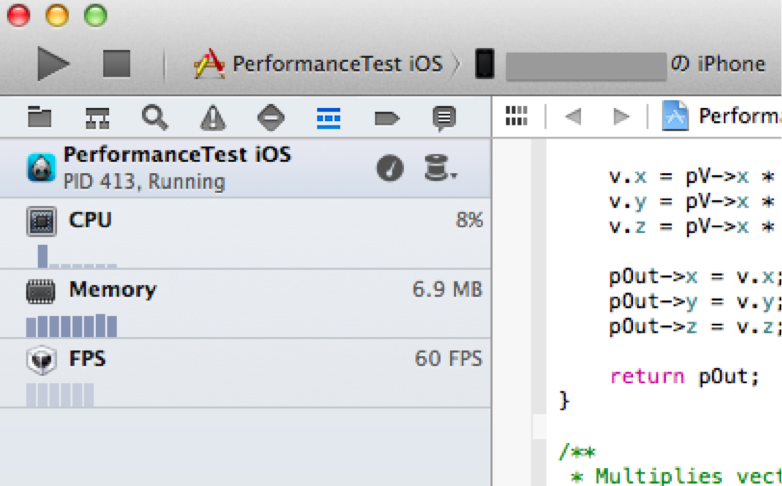Image resolution: width=782 pixels, height=486 pixels.
Task: Click the Xcode project icon in scheme selector
Action: click(209, 64)
